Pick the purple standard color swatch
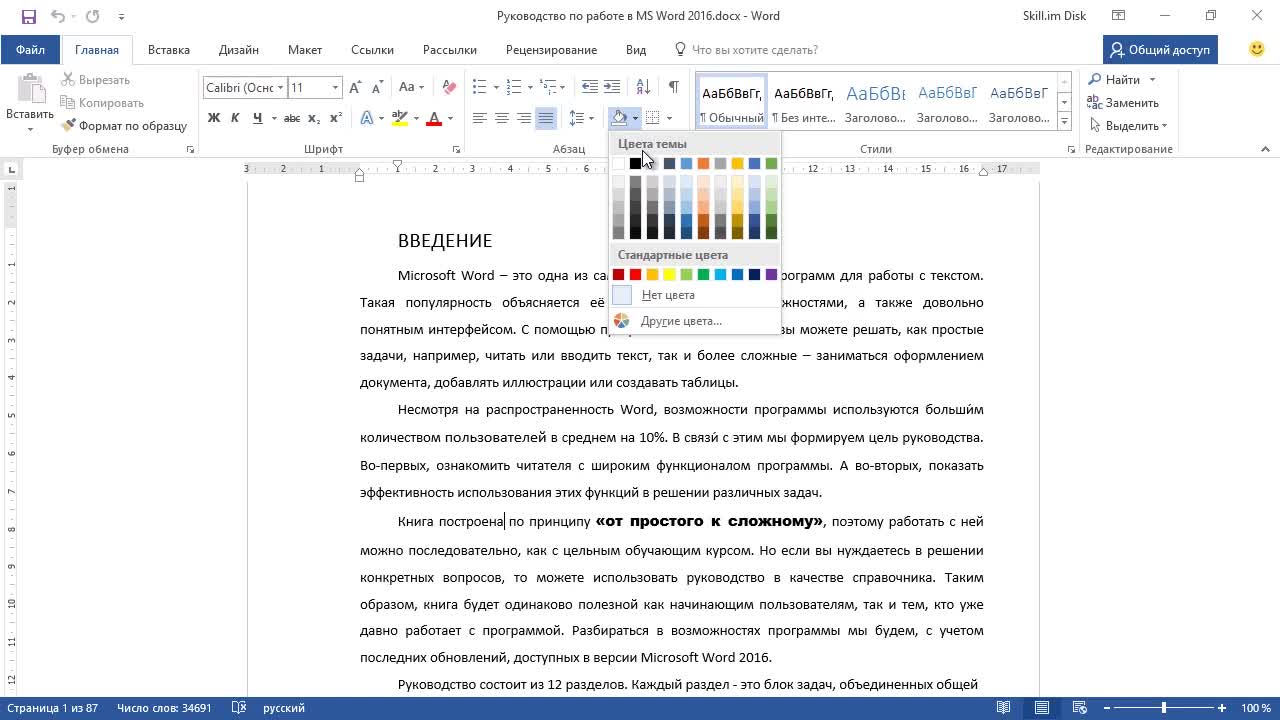The width and height of the screenshot is (1280, 720). [771, 275]
